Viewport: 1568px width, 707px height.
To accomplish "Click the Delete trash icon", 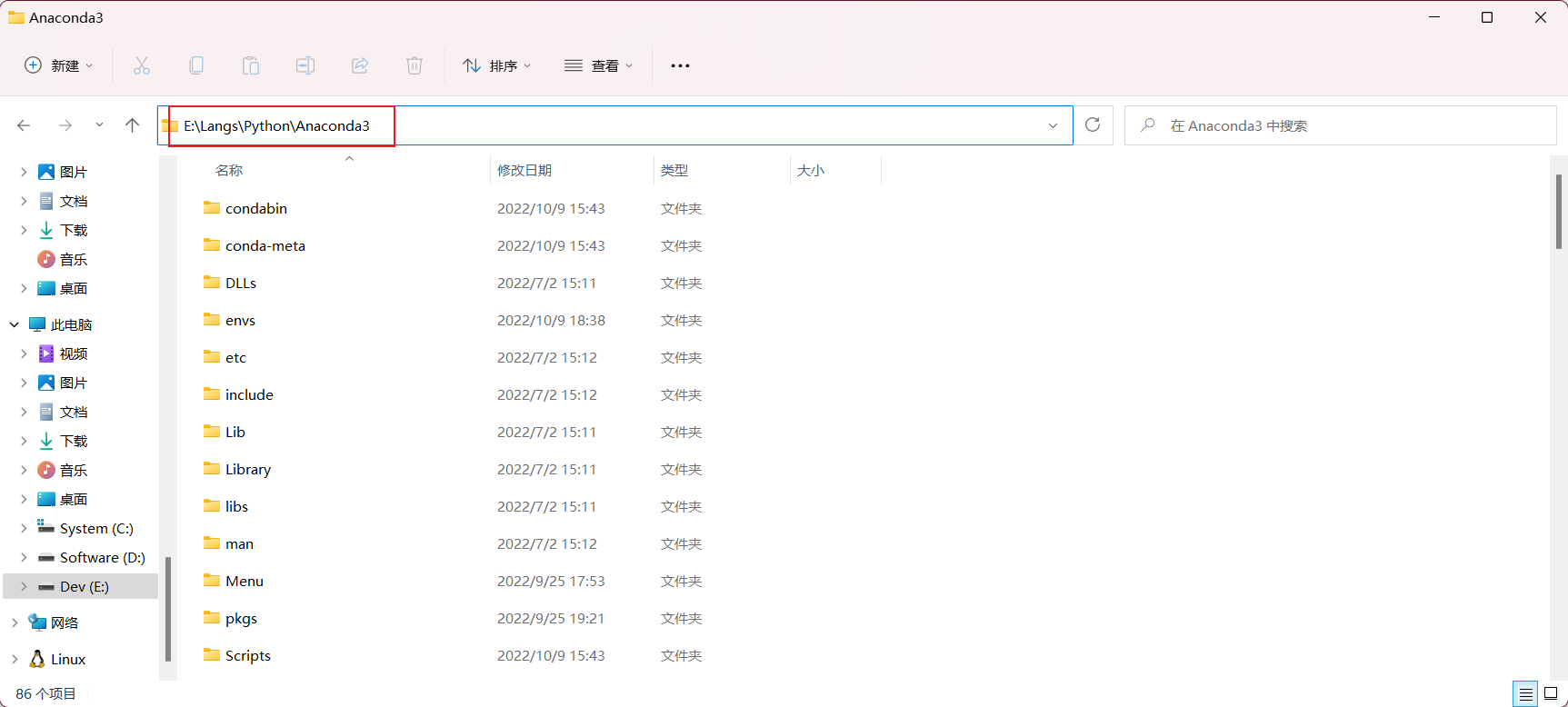I will (x=414, y=65).
